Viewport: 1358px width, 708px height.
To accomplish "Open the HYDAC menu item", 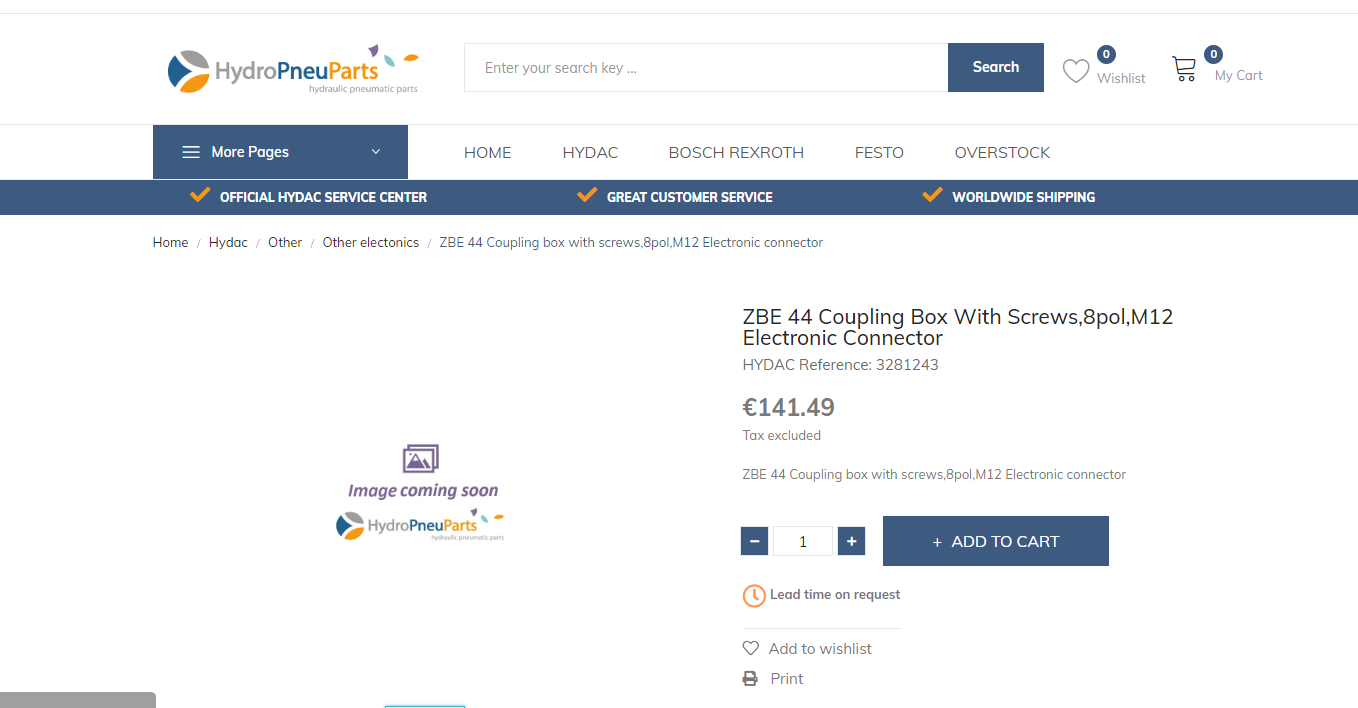I will [590, 153].
